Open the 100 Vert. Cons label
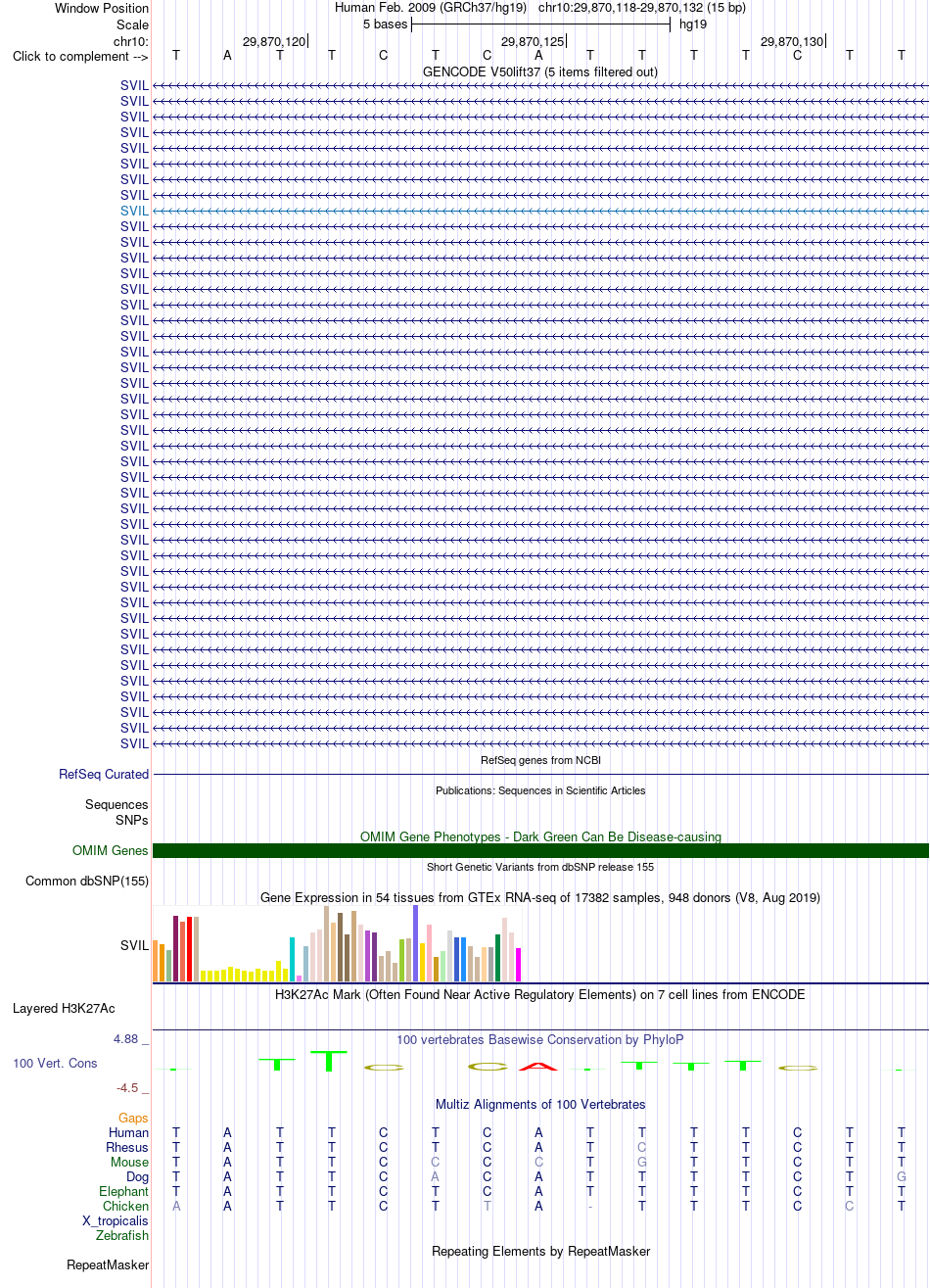Image resolution: width=930 pixels, height=1288 pixels. [x=55, y=1063]
